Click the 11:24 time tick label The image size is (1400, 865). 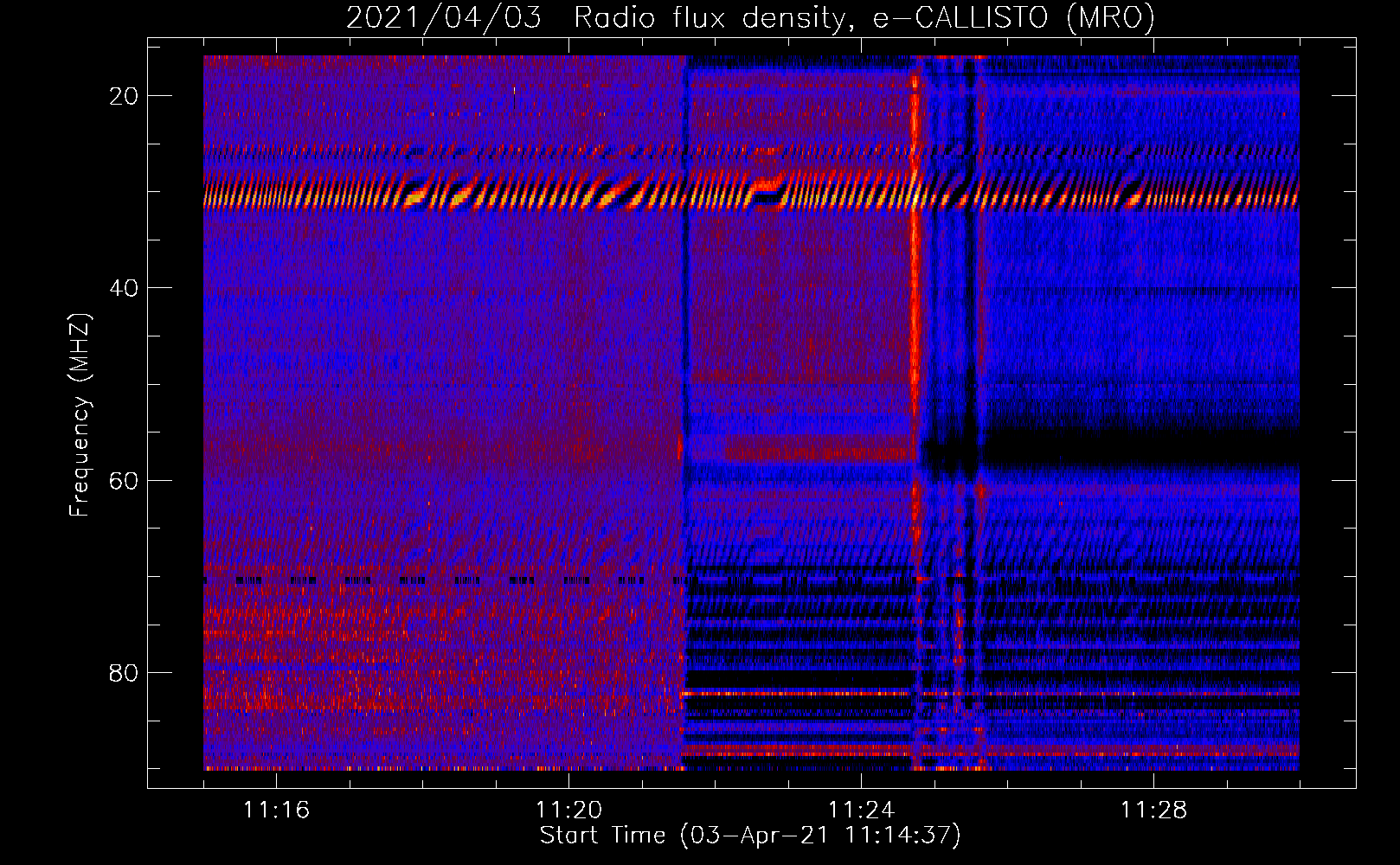pos(861,810)
